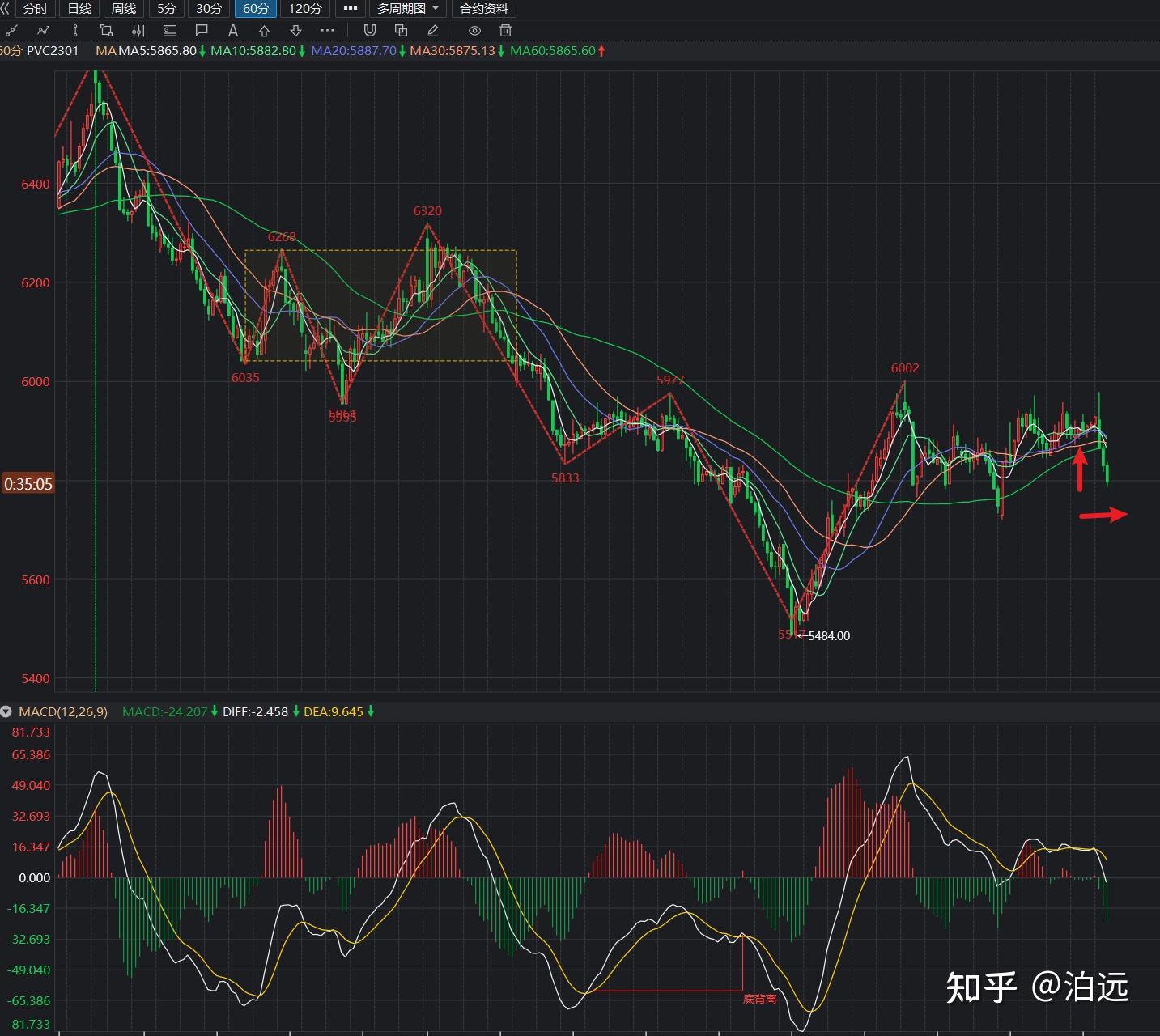Toggle the magnet snap tool
The width and height of the screenshot is (1160, 1036).
370,31
